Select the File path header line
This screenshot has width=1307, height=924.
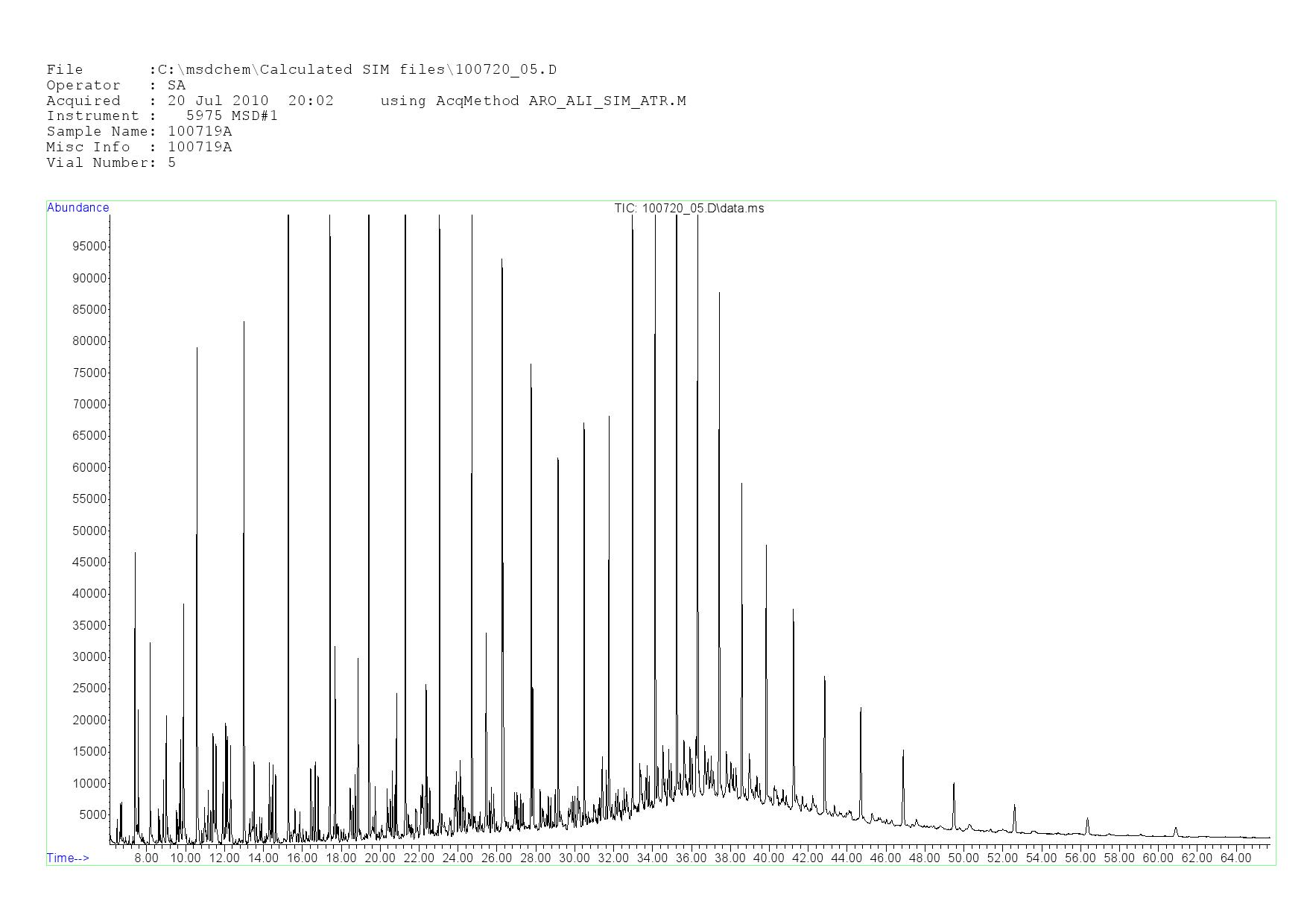click(x=301, y=70)
